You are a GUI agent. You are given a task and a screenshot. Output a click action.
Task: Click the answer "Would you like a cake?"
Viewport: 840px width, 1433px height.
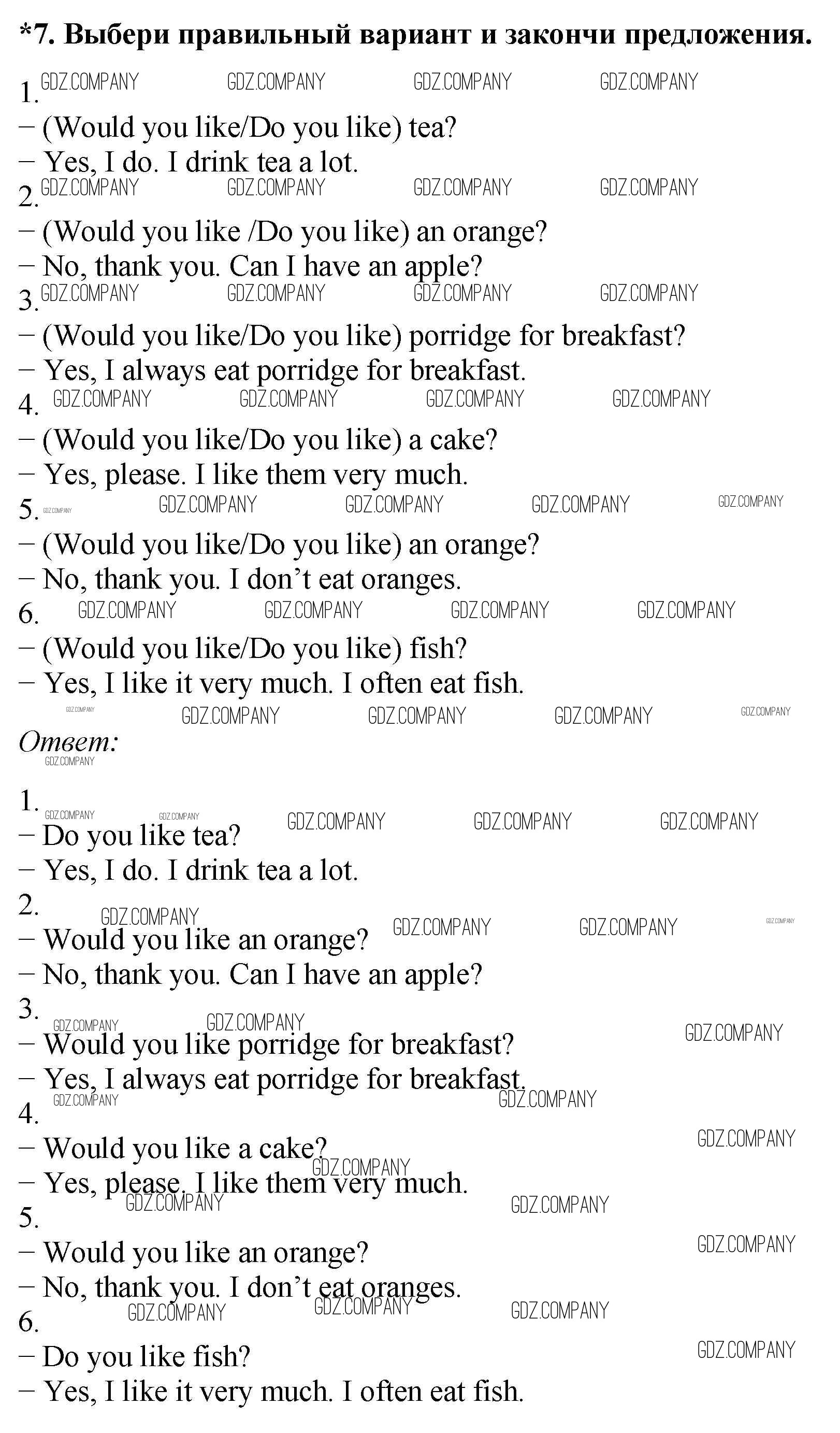coord(185,1149)
